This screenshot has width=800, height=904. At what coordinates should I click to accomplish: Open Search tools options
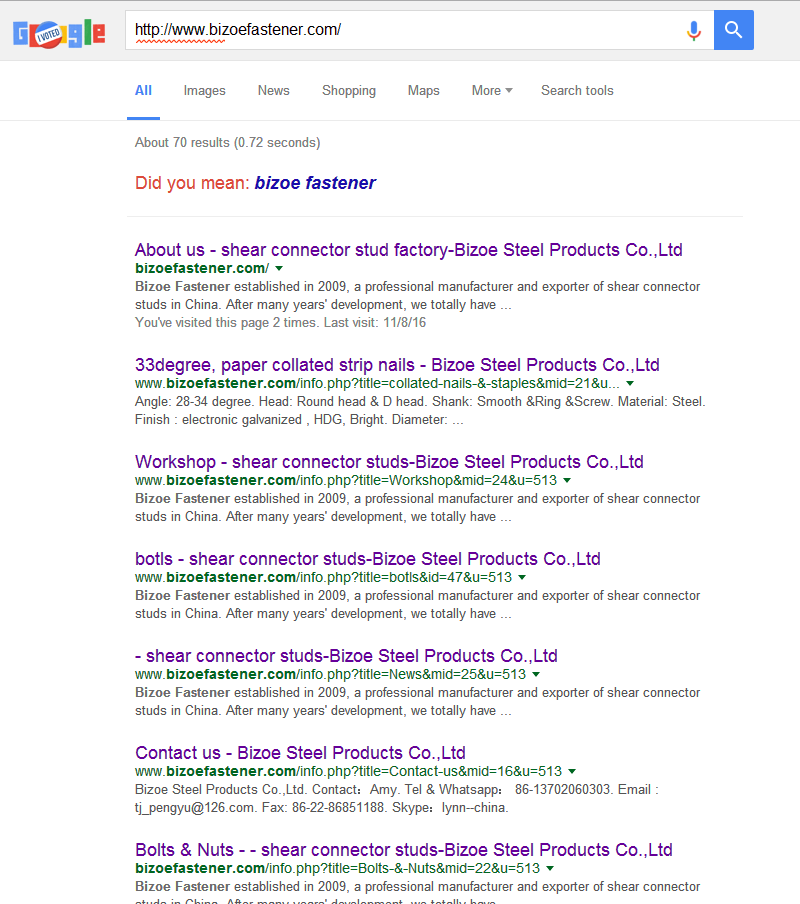pyautogui.click(x=577, y=91)
